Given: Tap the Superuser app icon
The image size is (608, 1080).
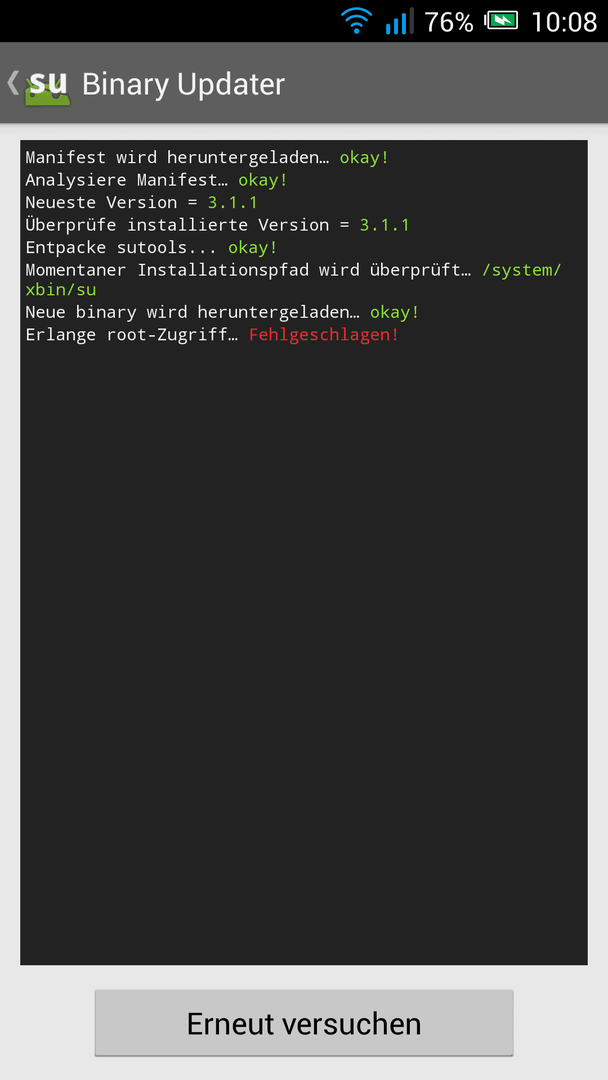Looking at the screenshot, I should click(x=48, y=85).
